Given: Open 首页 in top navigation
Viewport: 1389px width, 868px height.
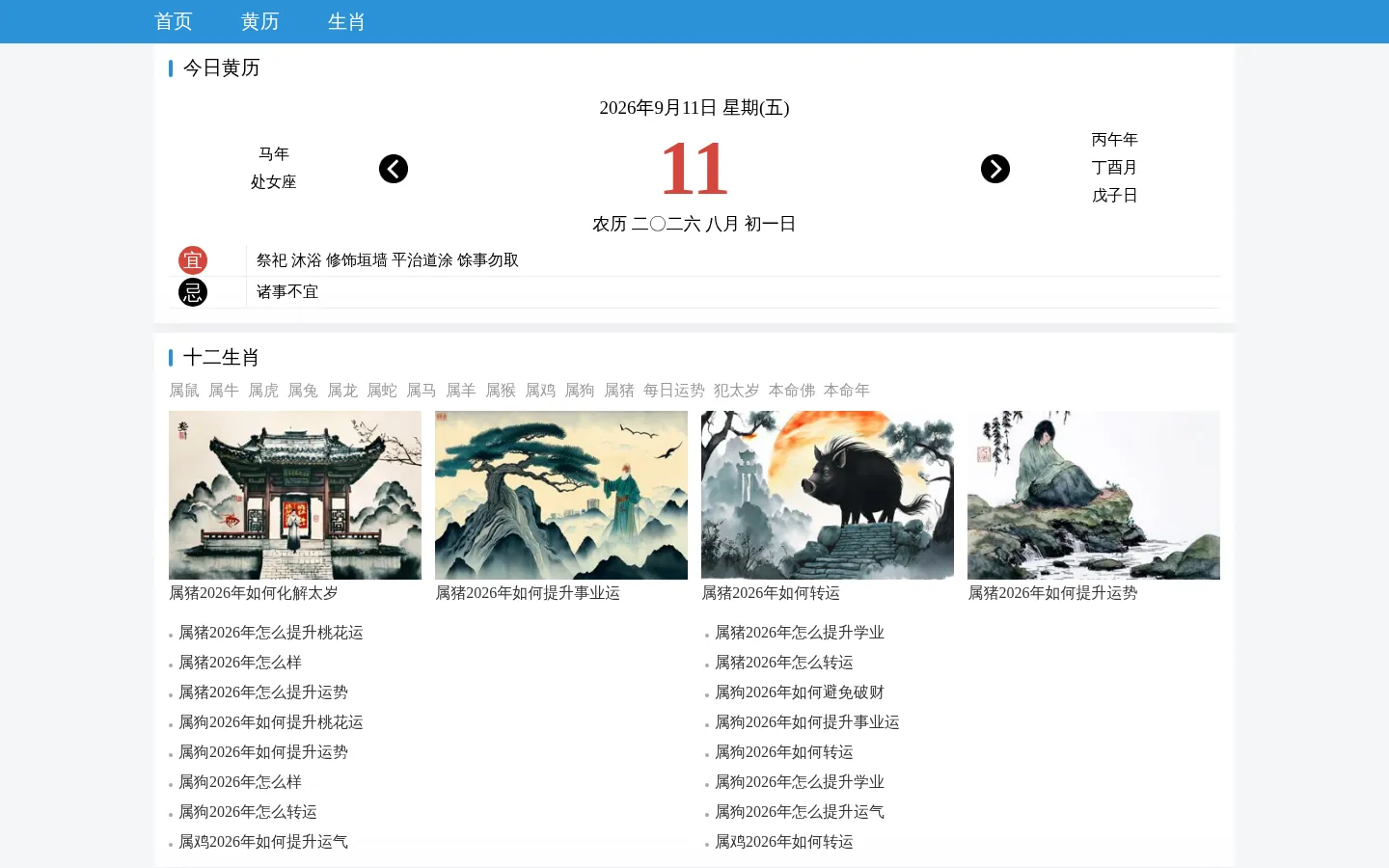Looking at the screenshot, I should pyautogui.click(x=174, y=21).
